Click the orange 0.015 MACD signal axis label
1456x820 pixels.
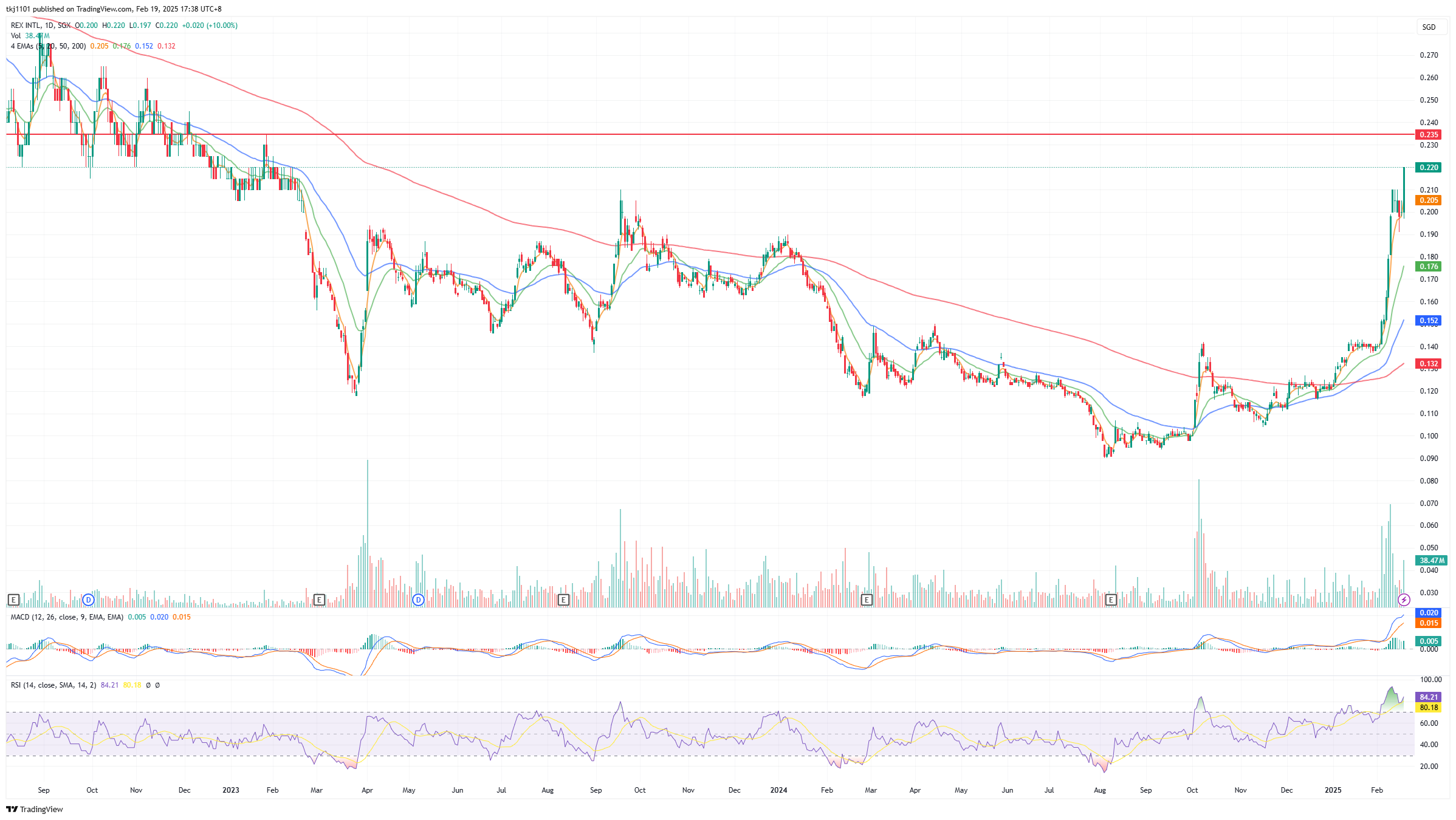pos(1429,623)
